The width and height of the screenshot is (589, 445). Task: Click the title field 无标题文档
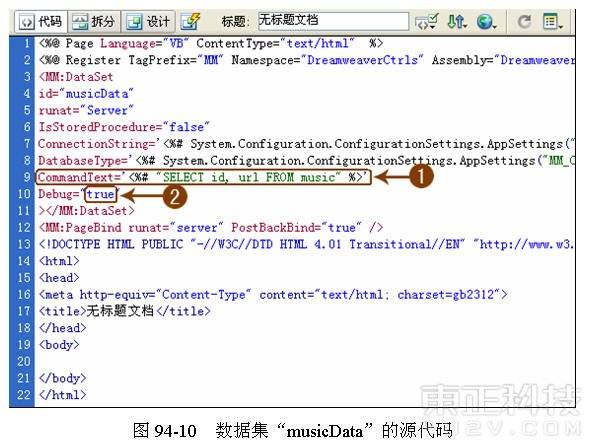333,20
